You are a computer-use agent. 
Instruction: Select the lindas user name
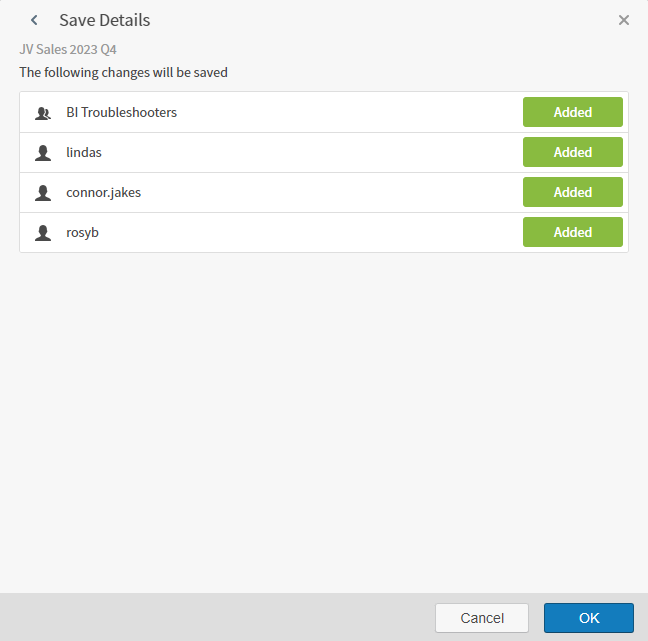(84, 153)
